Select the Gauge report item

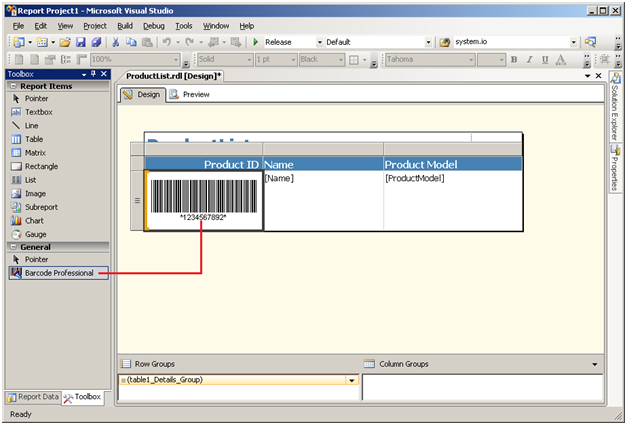34,234
